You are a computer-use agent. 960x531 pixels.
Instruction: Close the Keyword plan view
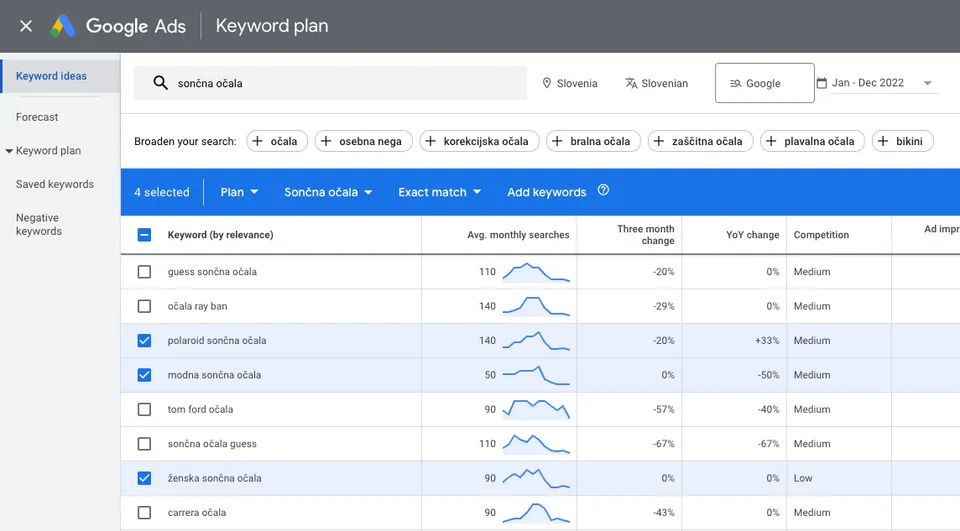(26, 26)
